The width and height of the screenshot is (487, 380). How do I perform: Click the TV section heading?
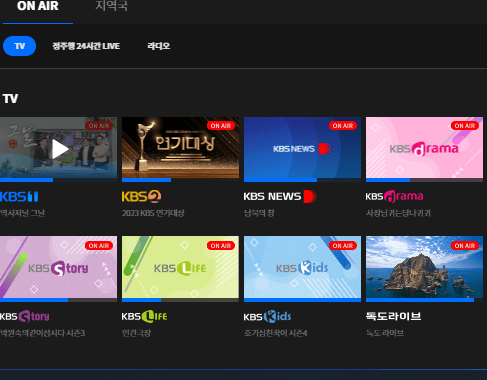point(10,99)
